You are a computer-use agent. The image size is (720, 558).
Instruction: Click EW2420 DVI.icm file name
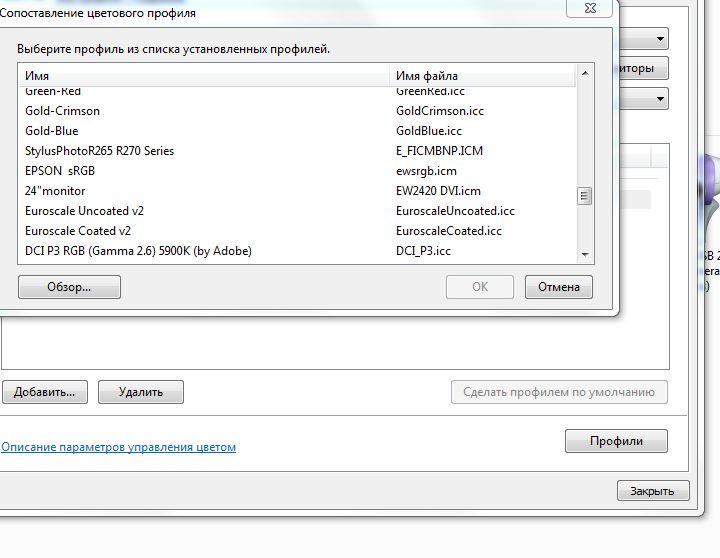[438, 191]
